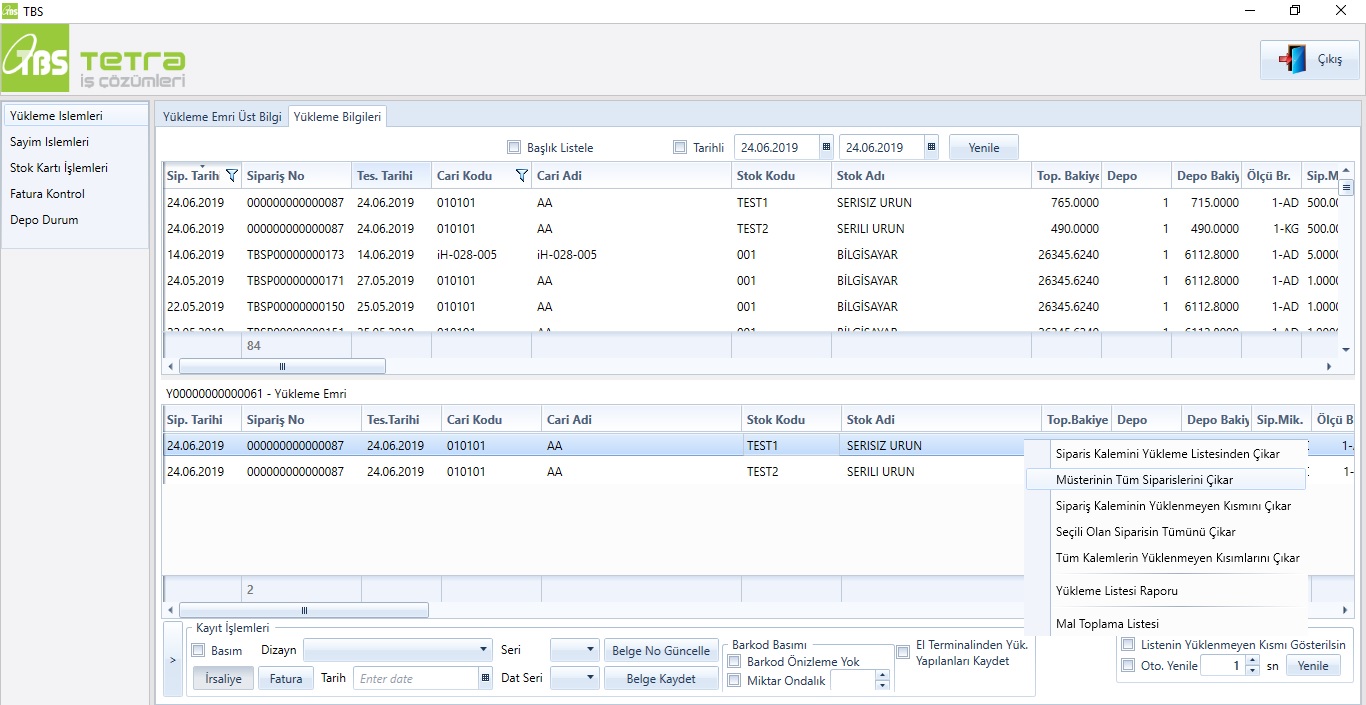Click the Sip. Tarih column filter icon

click(x=232, y=176)
